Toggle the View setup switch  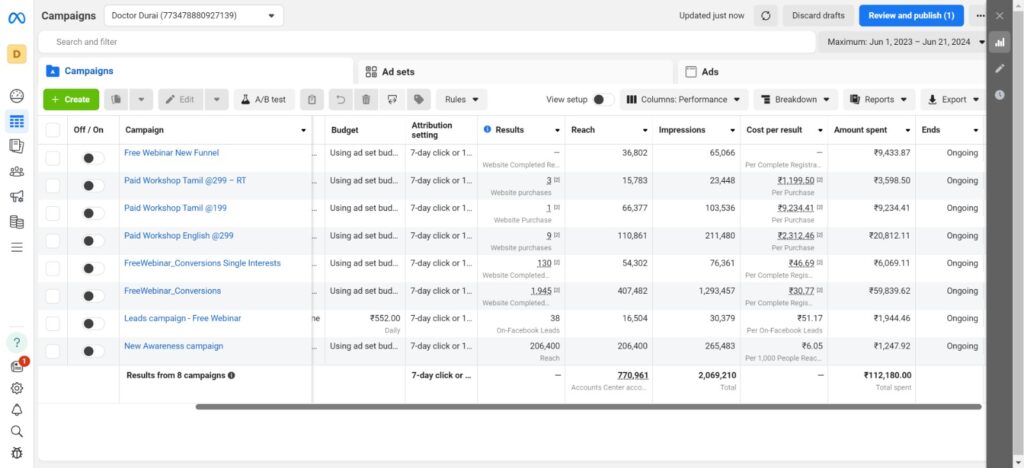(x=603, y=100)
